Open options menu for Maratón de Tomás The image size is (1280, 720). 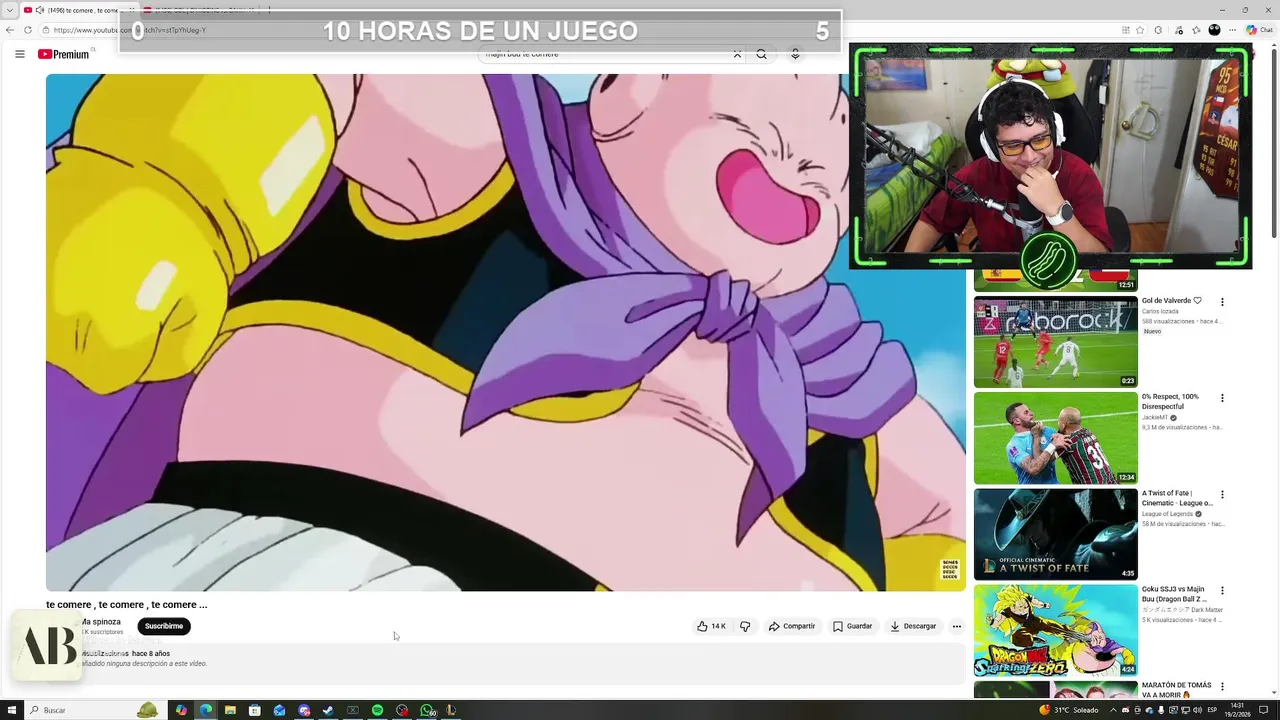coord(1221,686)
